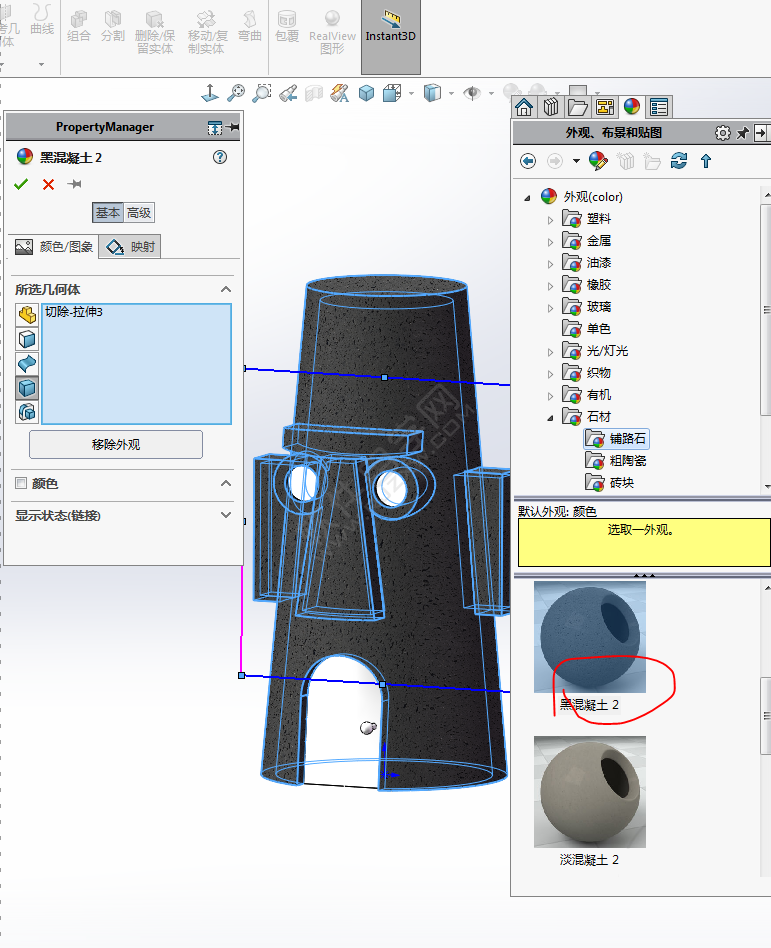Image resolution: width=771 pixels, height=948 pixels.
Task: Click the Previous View icon
Action: (x=288, y=93)
